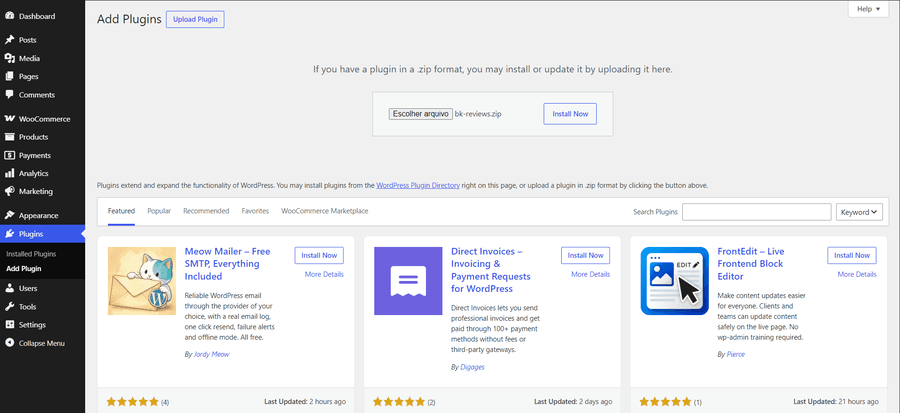Image resolution: width=900 pixels, height=413 pixels.
Task: Switch to the Recommended tab
Action: (206, 211)
